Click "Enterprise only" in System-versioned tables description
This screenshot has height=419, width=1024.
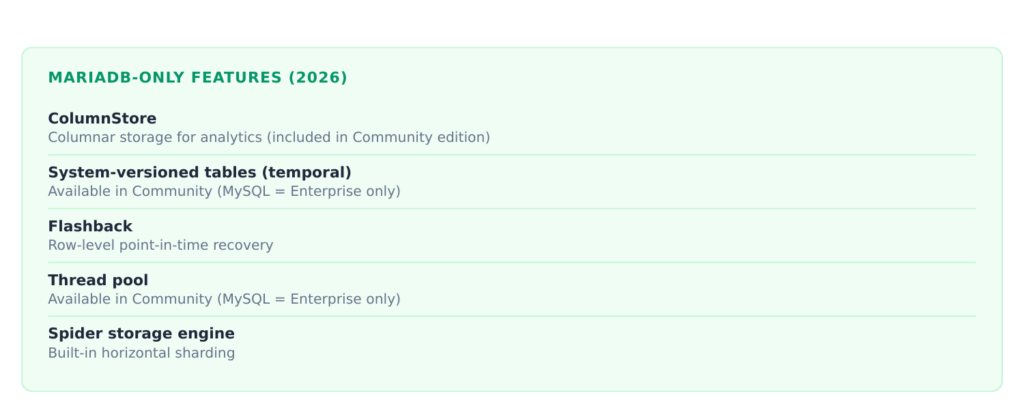(x=345, y=192)
